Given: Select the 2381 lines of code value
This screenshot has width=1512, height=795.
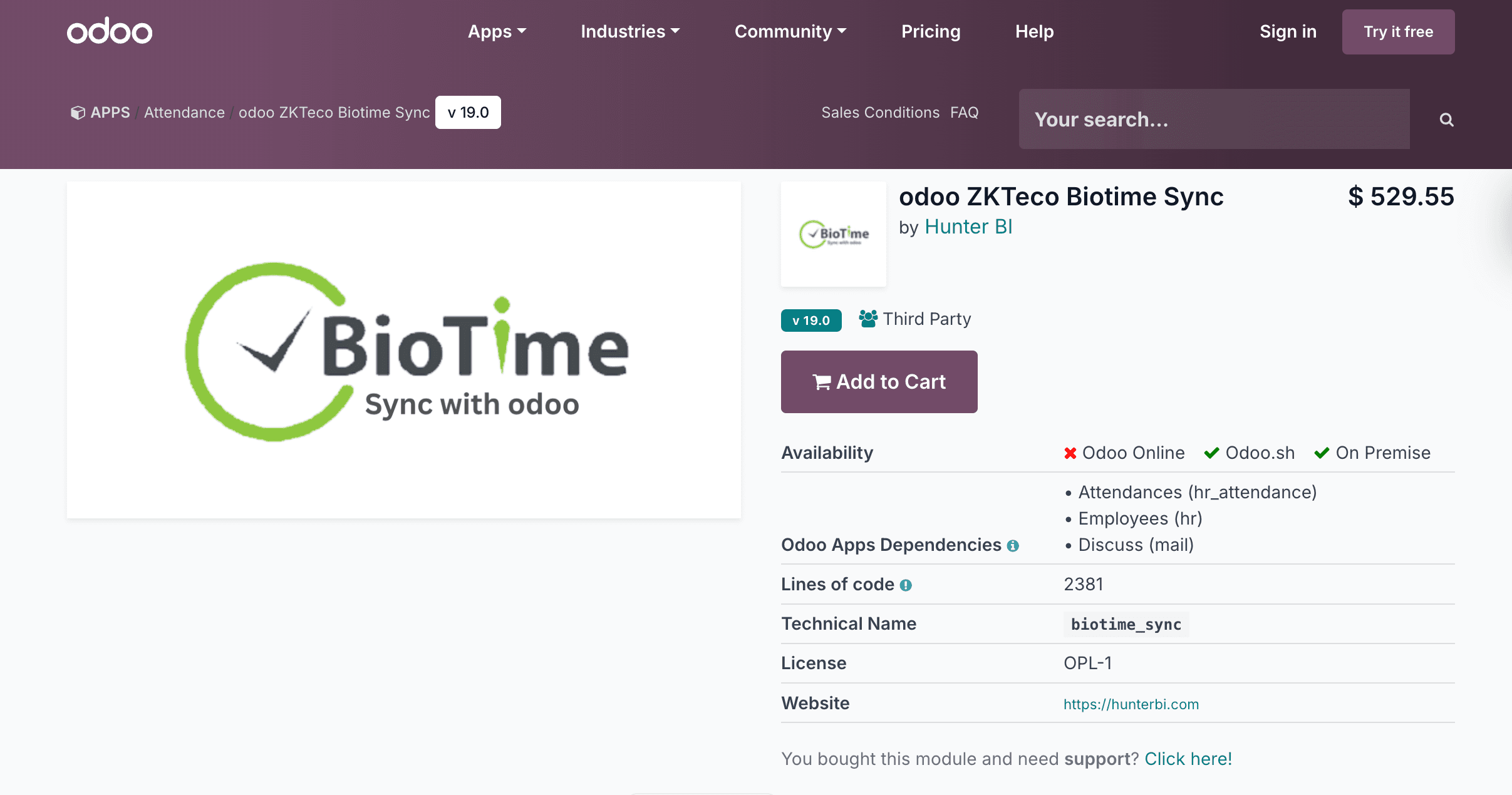Looking at the screenshot, I should 1084,585.
